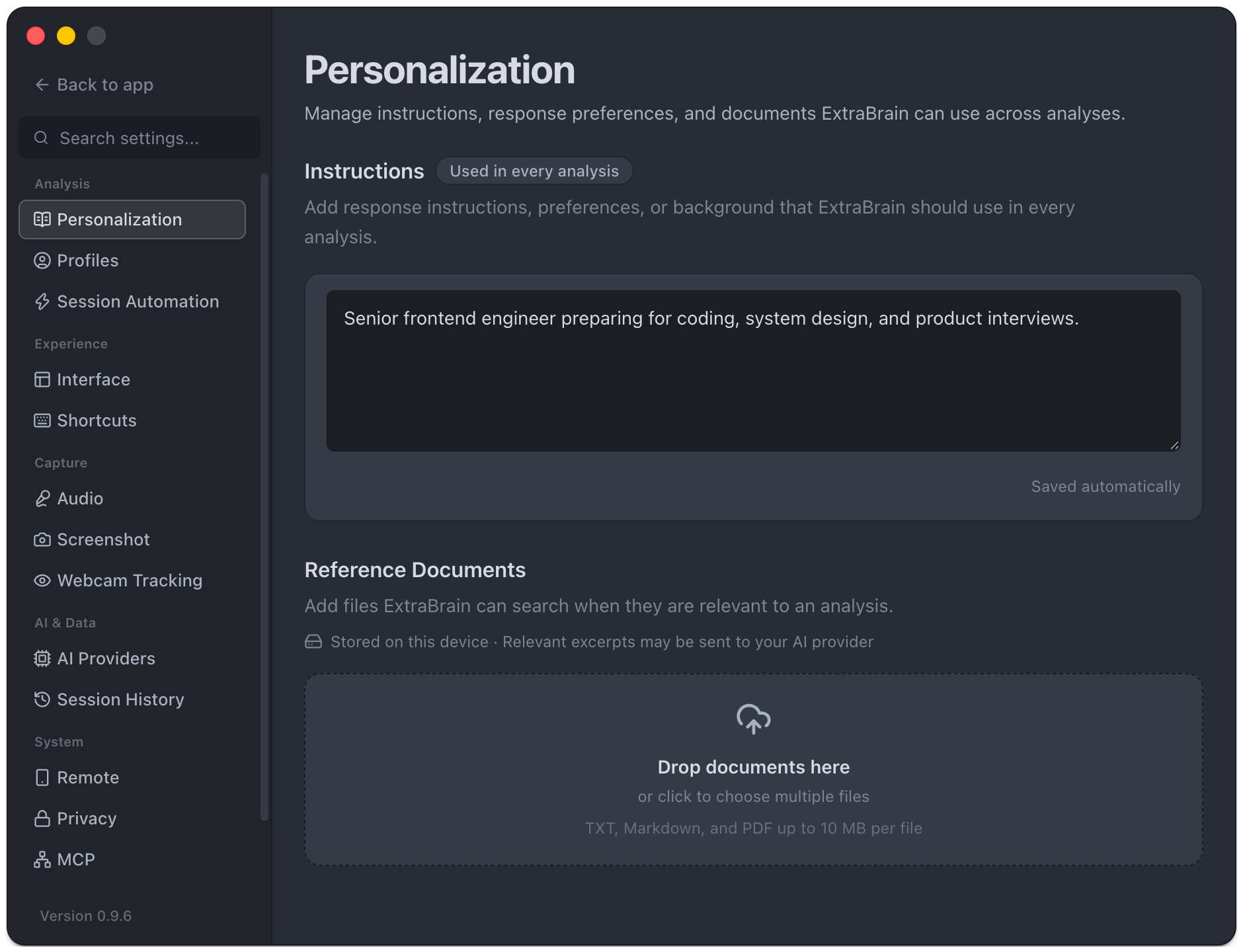This screenshot has height=952, width=1243.
Task: Click the Screenshot camera icon
Action: click(42, 539)
